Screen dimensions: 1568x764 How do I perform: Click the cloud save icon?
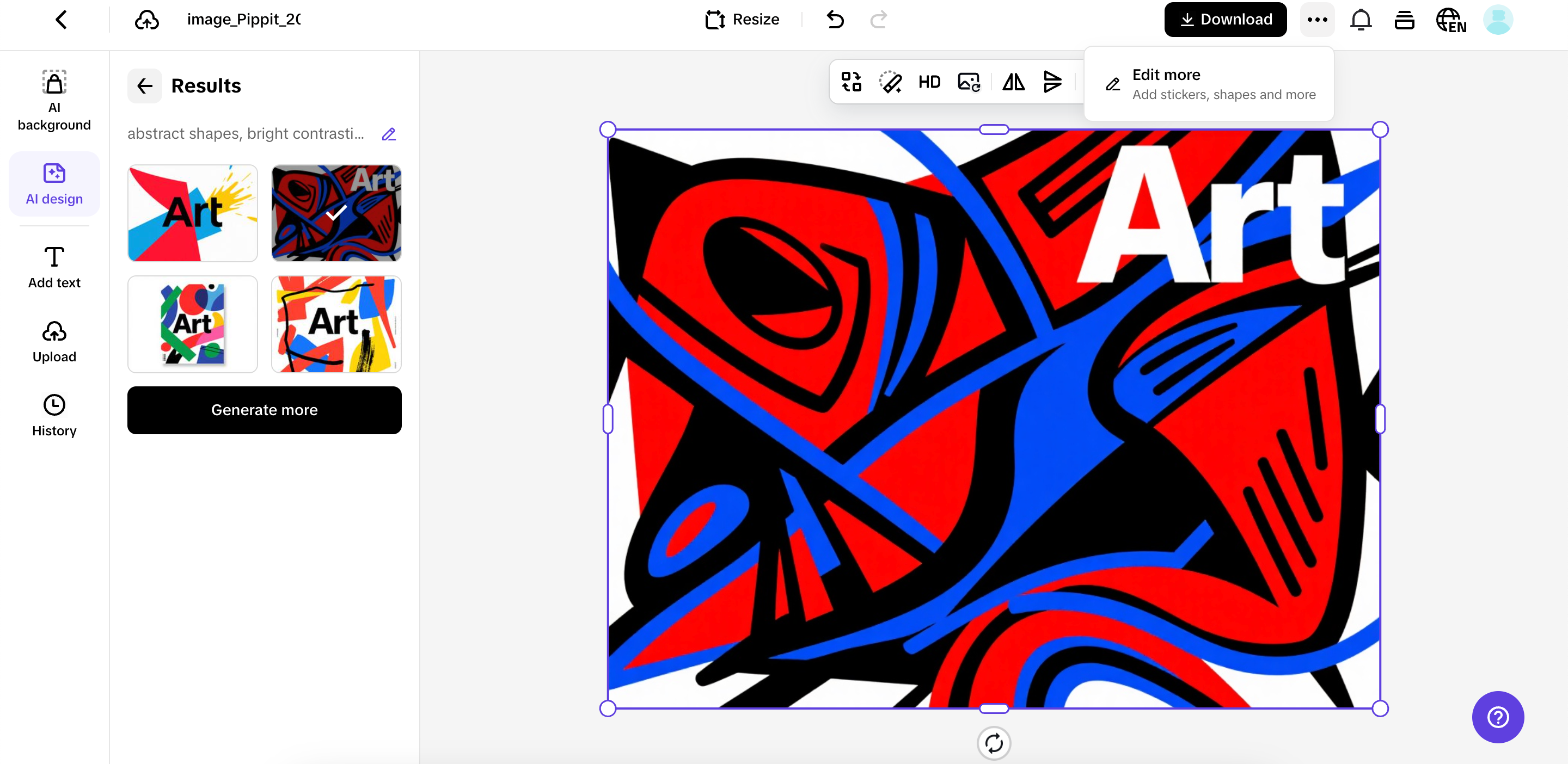tap(146, 20)
